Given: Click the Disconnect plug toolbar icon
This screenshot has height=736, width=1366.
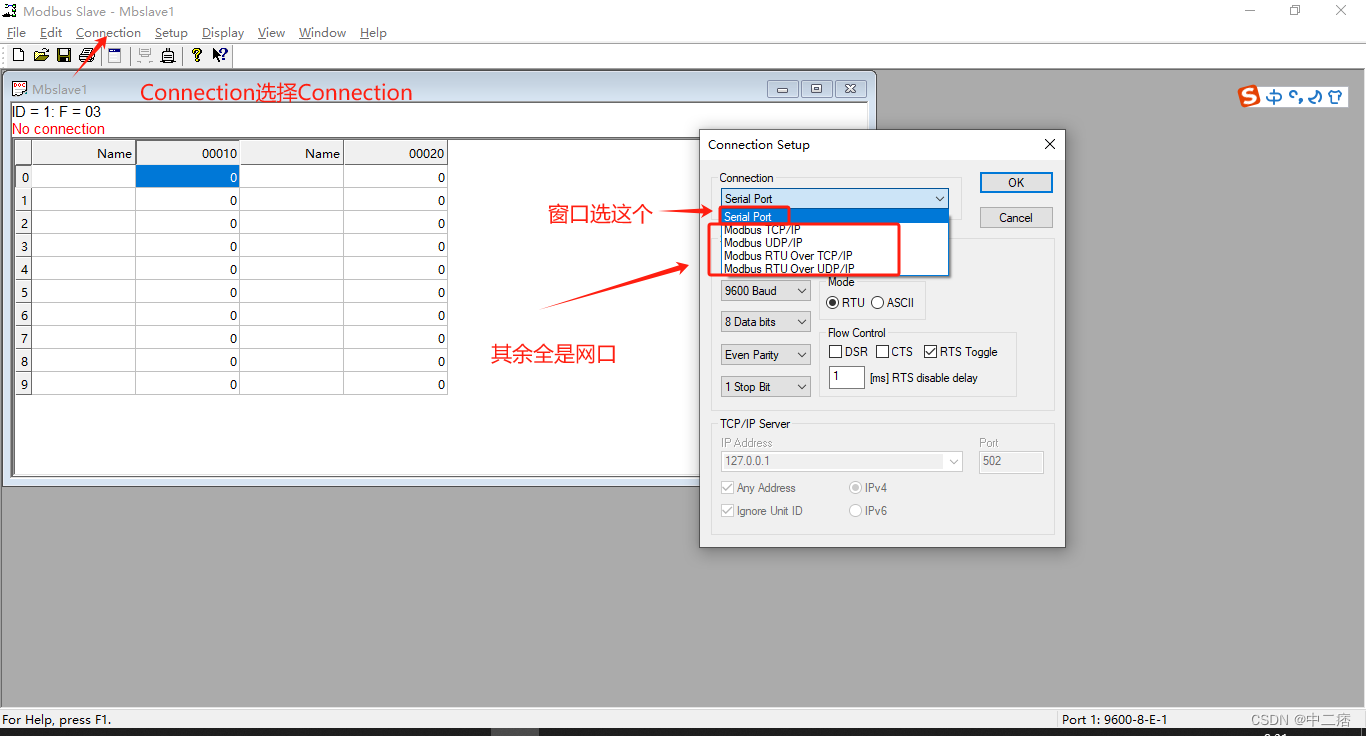Looking at the screenshot, I should [x=168, y=55].
